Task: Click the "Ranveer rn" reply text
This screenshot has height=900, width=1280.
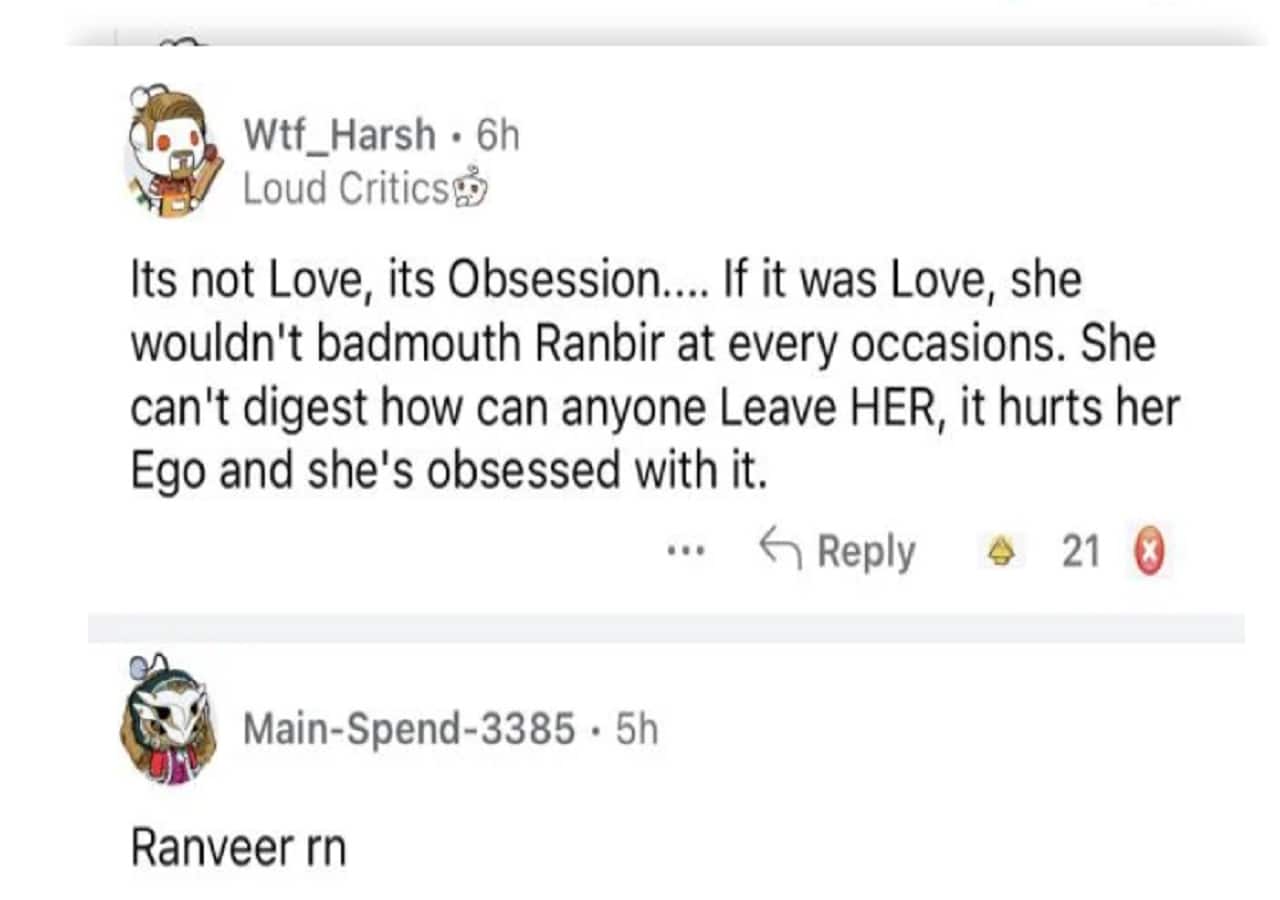Action: pyautogui.click(x=238, y=848)
